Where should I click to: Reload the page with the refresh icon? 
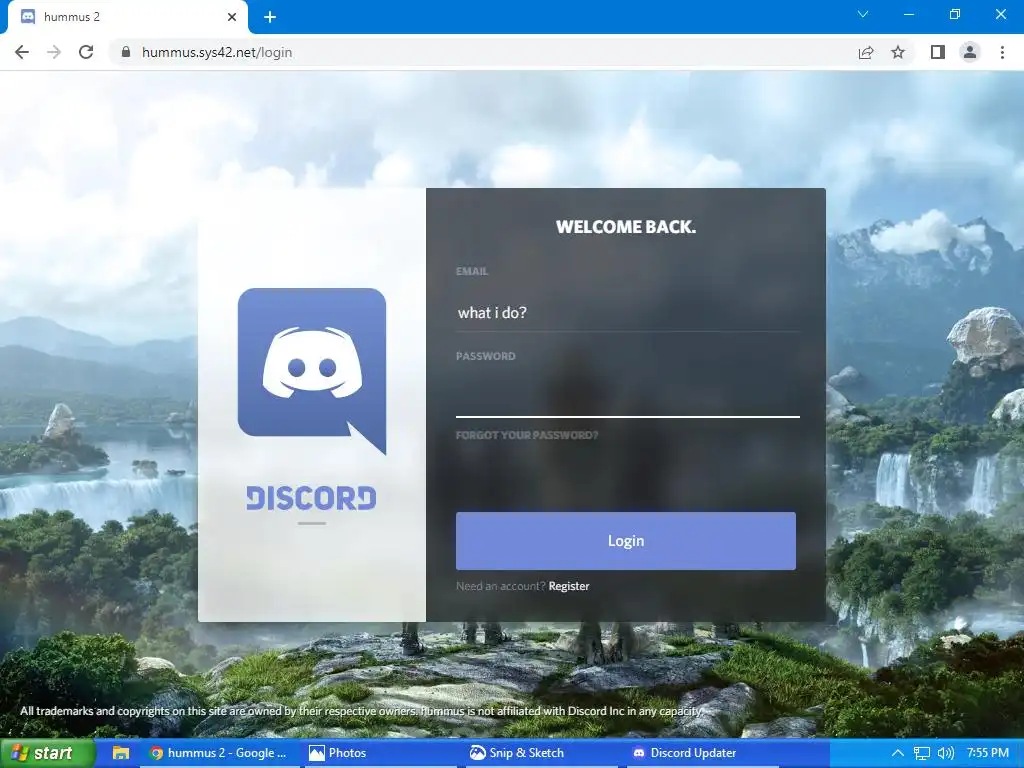86,52
